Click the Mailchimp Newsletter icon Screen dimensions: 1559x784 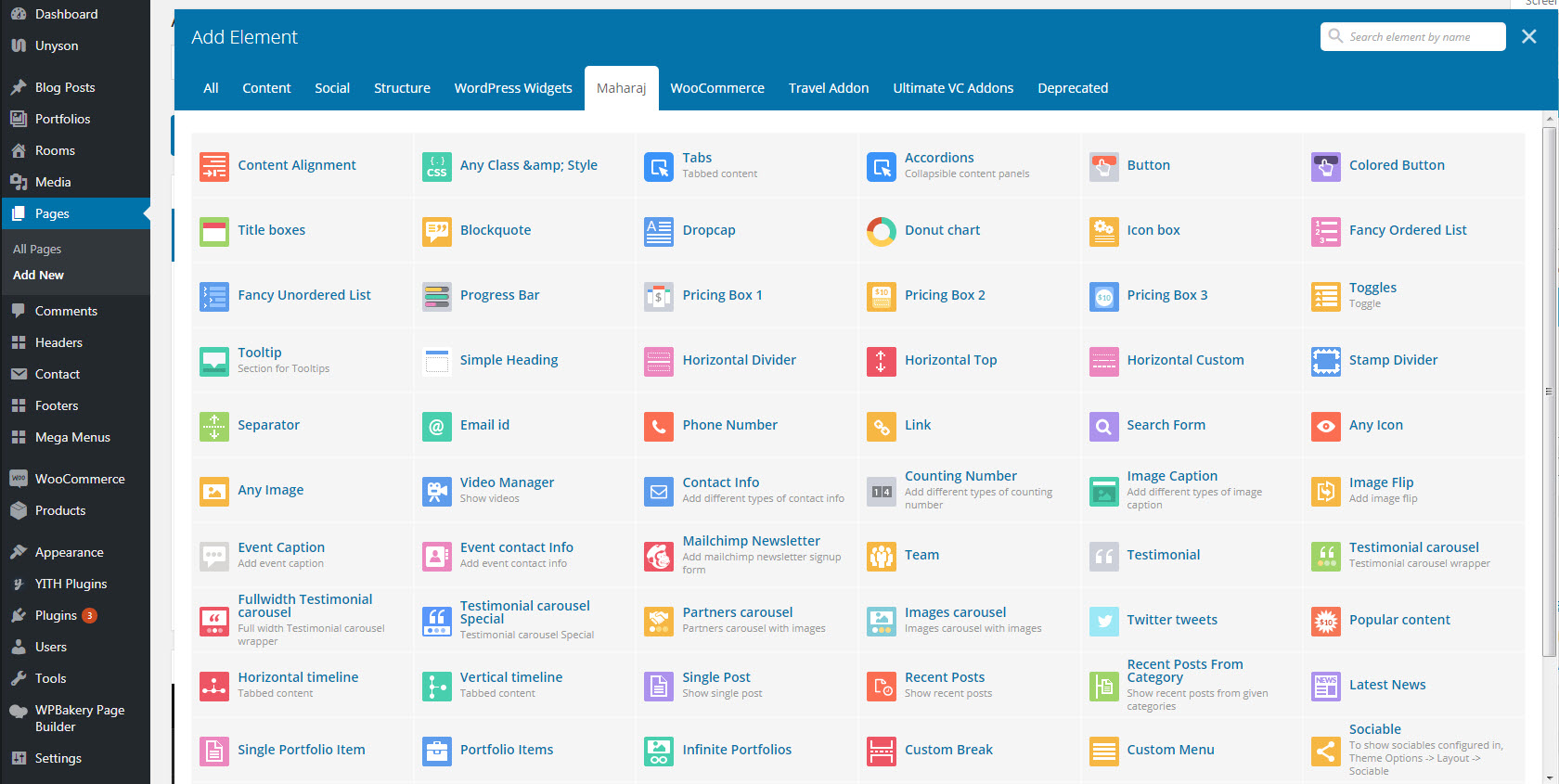click(659, 556)
